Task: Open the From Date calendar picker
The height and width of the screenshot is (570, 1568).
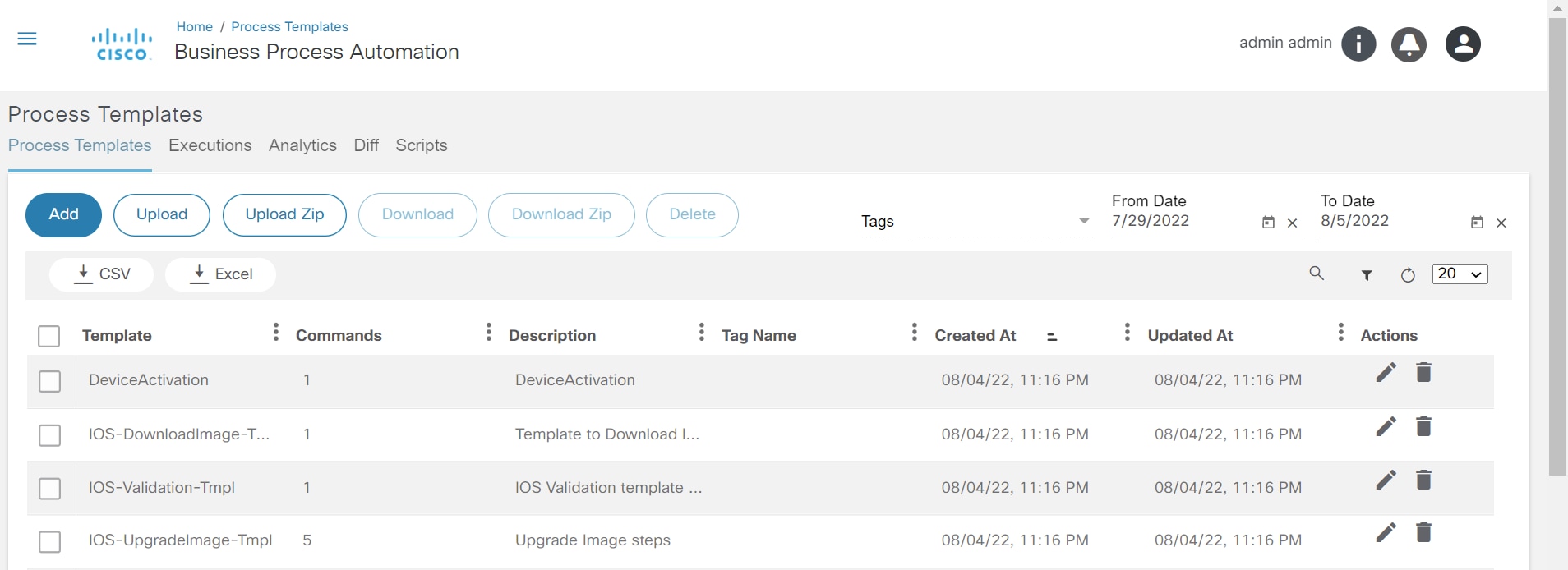Action: 1268,223
